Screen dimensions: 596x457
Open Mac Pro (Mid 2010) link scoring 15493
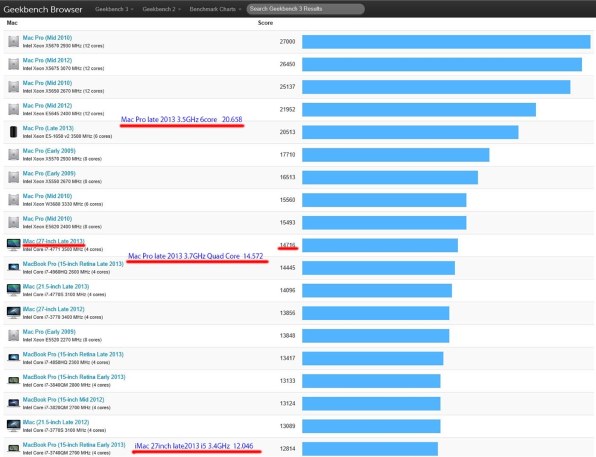click(x=47, y=219)
